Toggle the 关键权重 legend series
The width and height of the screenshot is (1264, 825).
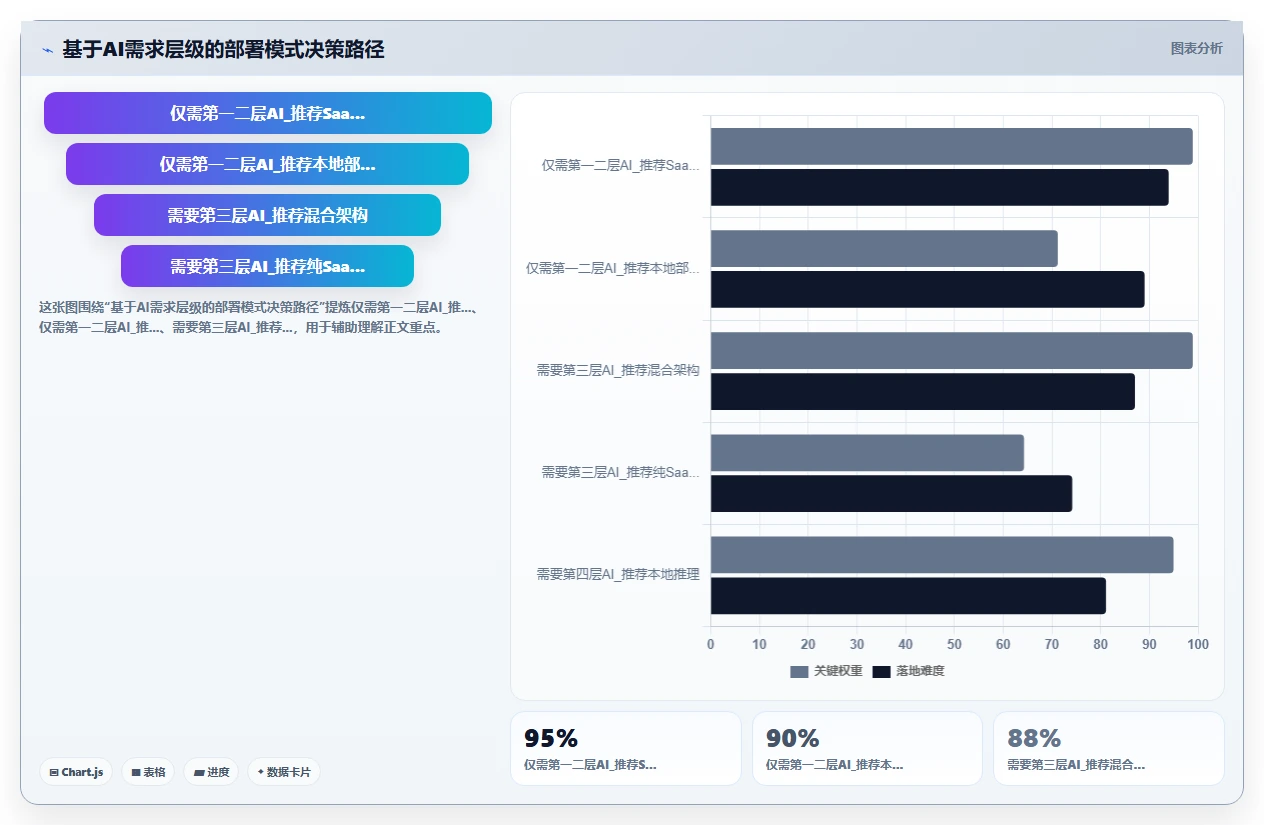tap(826, 671)
